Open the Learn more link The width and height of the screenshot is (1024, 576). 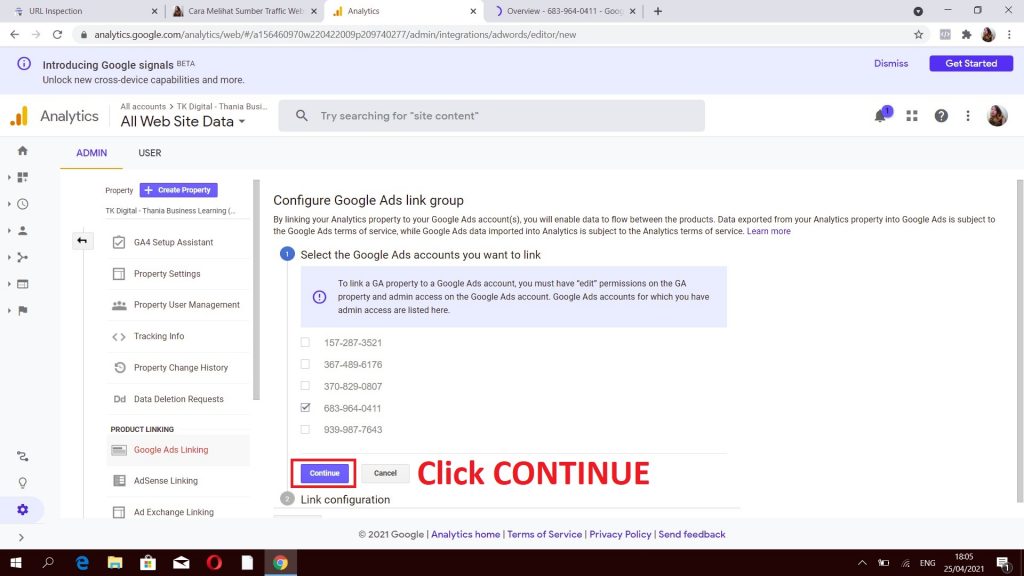point(769,231)
